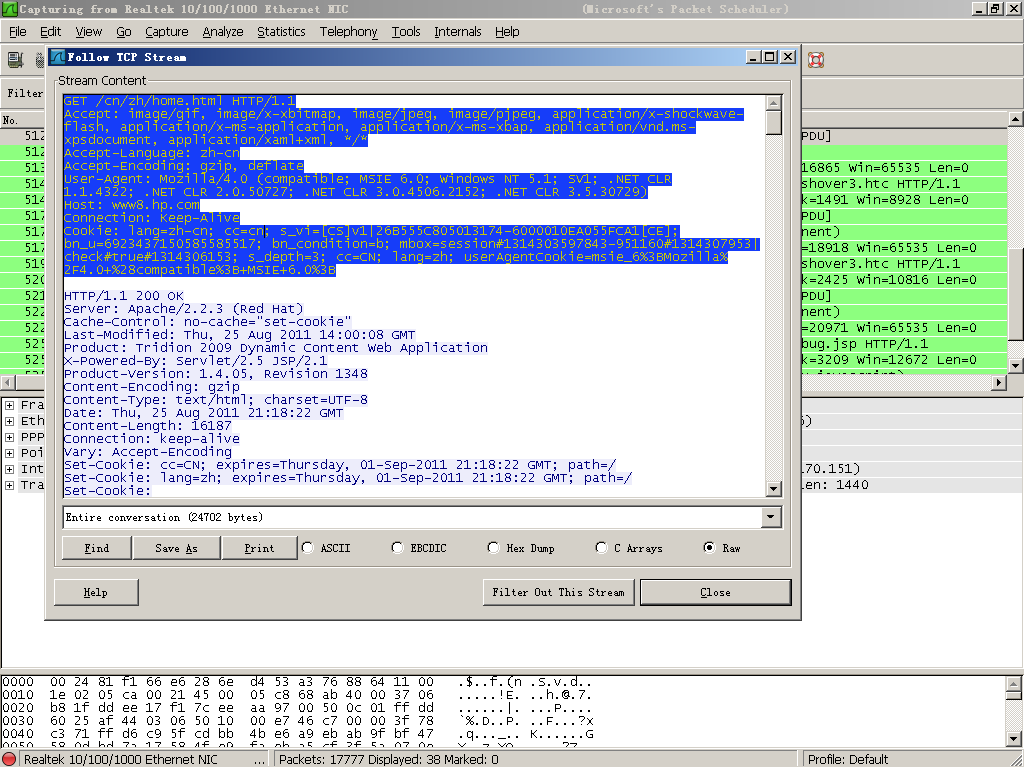Viewport: 1024px width, 768px height.
Task: Open the Edit menu
Action: (50, 31)
